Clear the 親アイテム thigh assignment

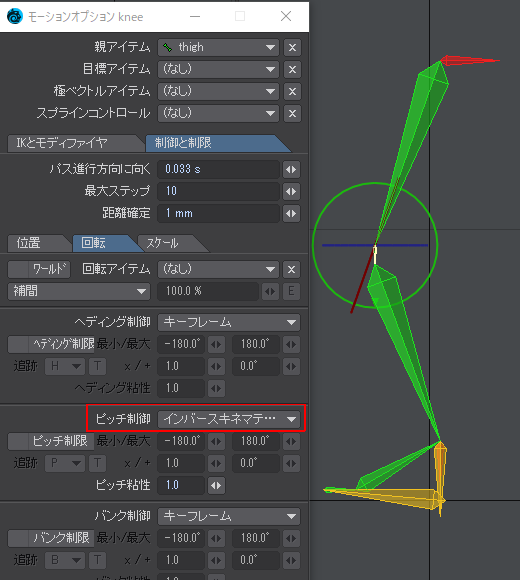(x=292, y=48)
